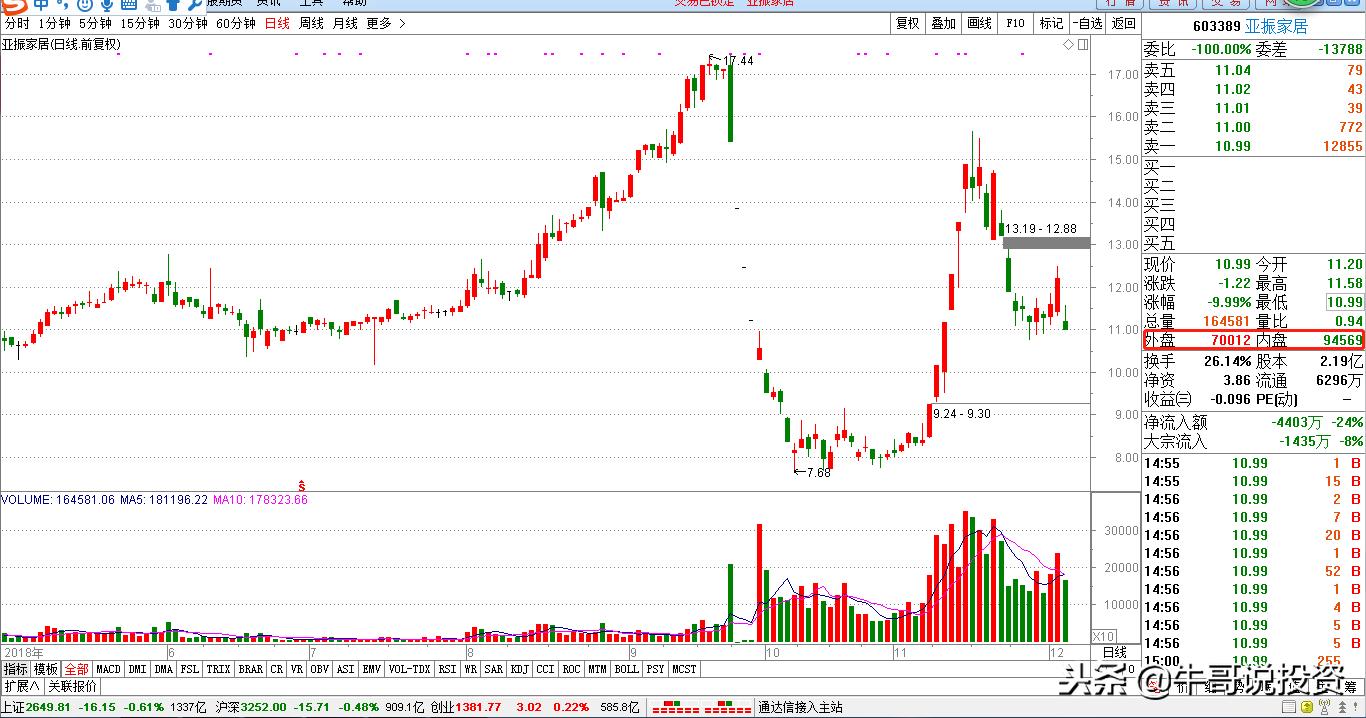Select the 60分钟 period

pyautogui.click(x=236, y=23)
